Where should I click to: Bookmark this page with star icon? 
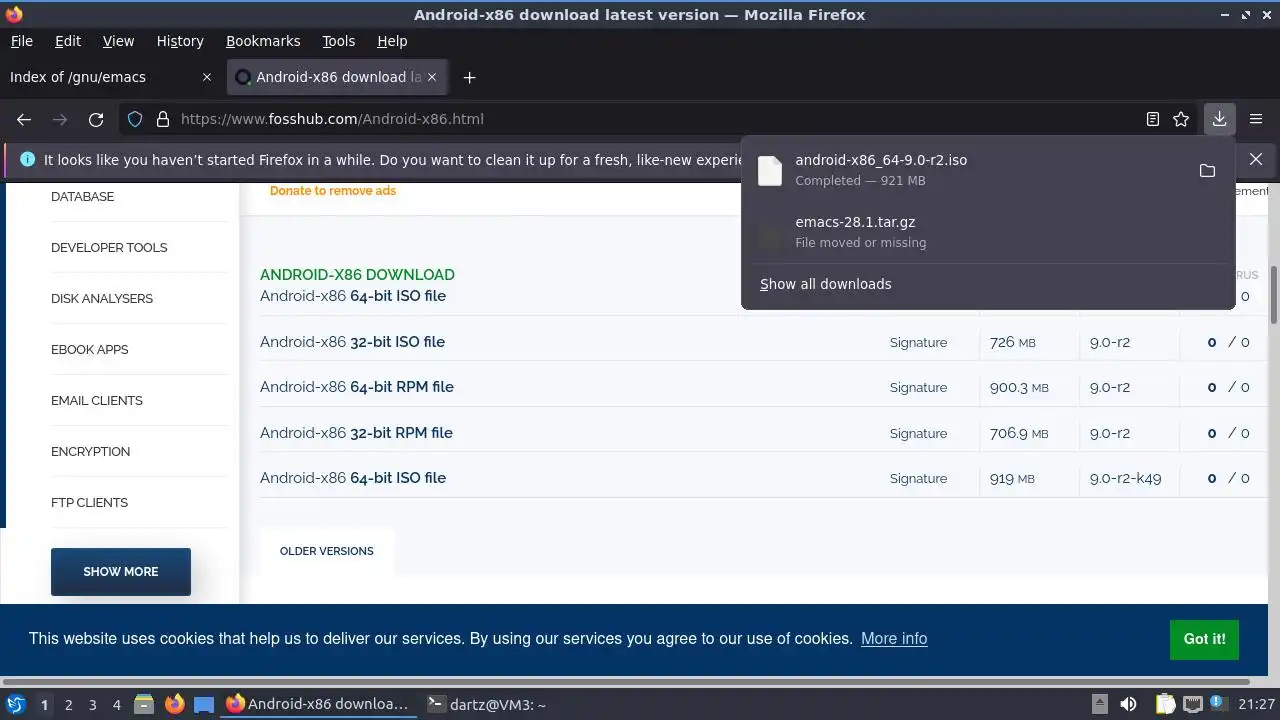1181,119
